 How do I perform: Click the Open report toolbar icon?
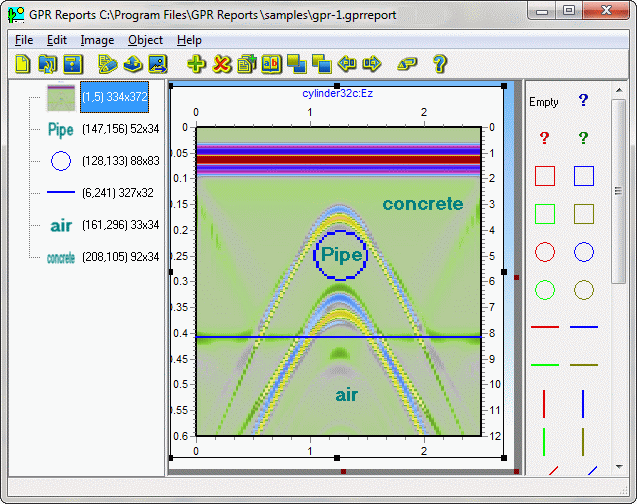pyautogui.click(x=48, y=64)
